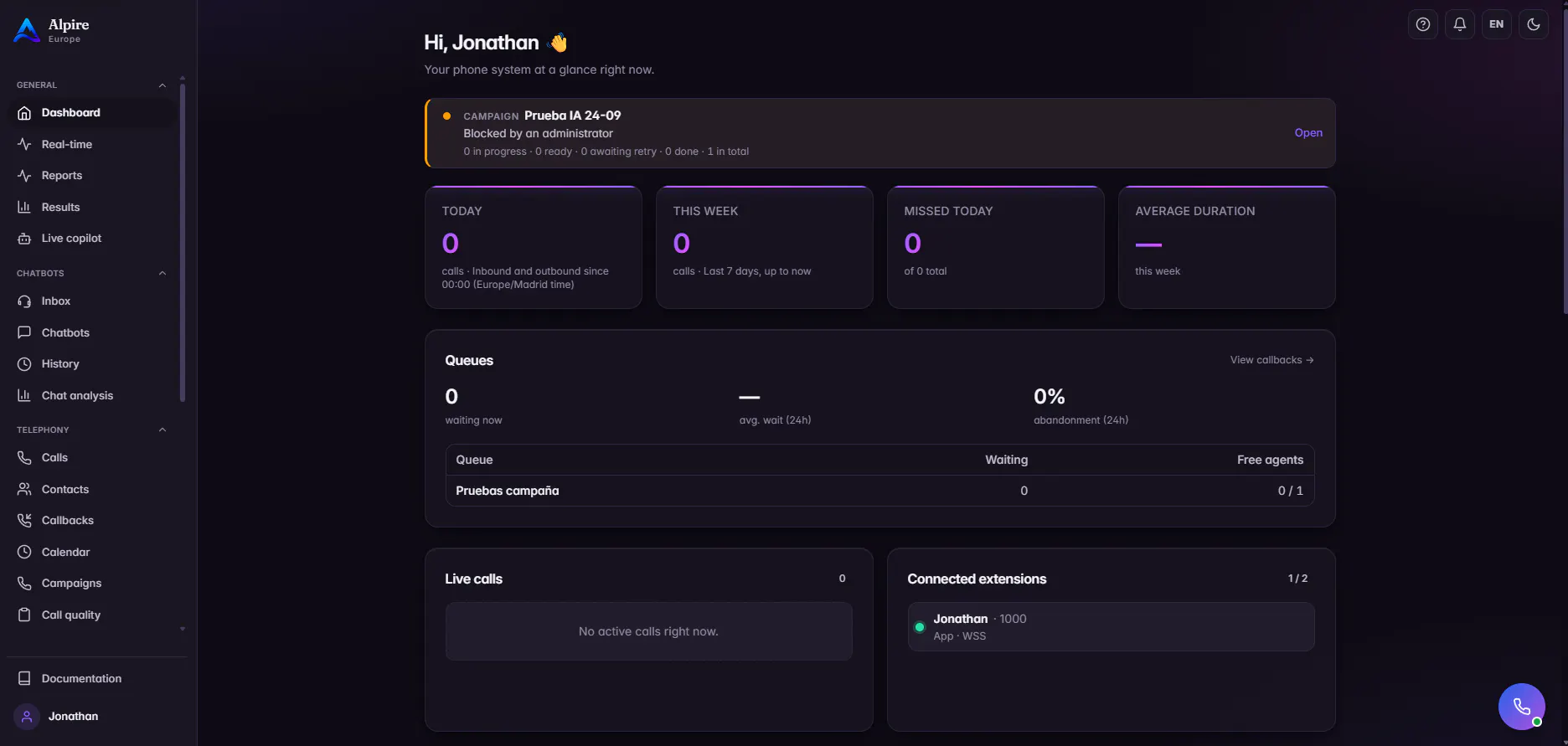Collapse the Telephony sidebar section
This screenshot has height=746, width=1568.
click(x=162, y=430)
